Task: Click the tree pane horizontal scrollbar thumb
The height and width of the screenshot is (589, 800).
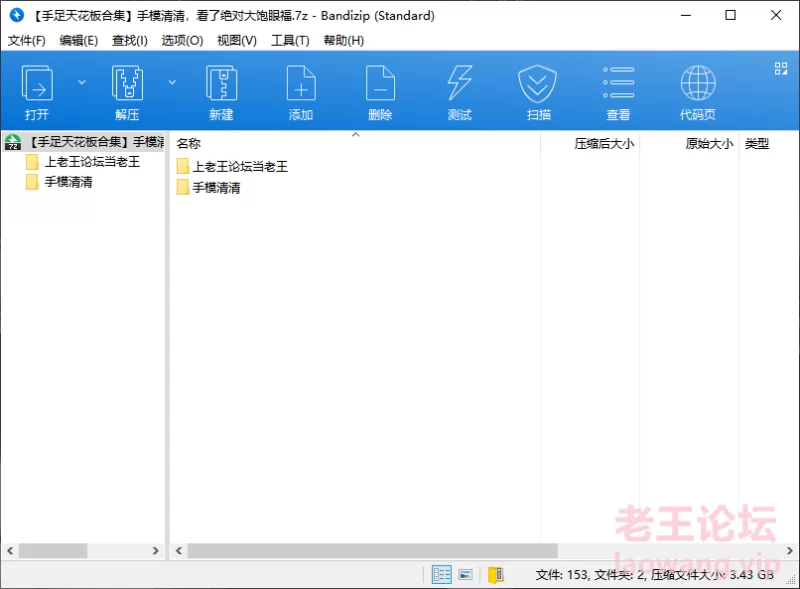Action: [x=53, y=551]
